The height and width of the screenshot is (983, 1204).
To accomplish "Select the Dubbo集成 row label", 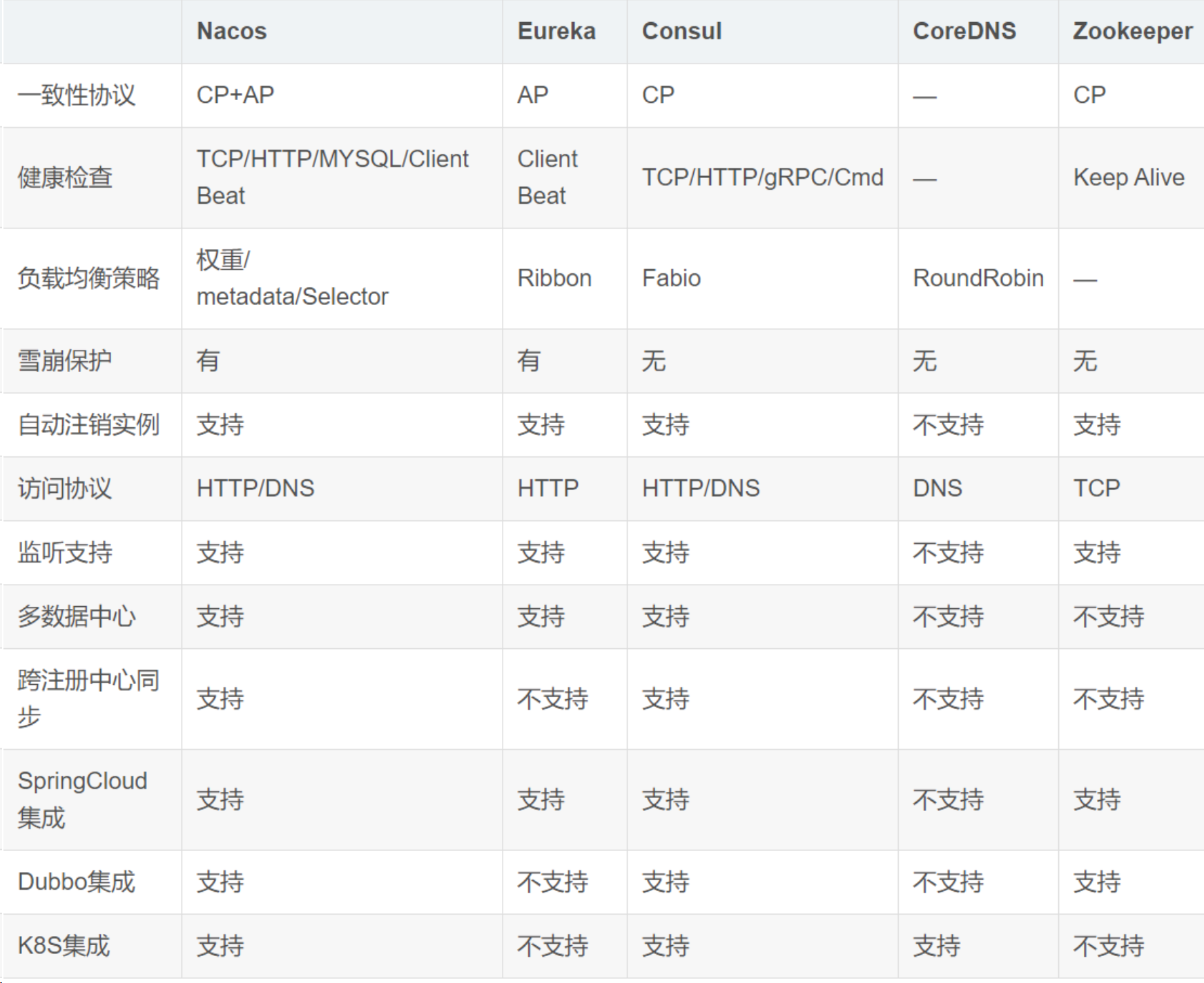I will point(77,882).
